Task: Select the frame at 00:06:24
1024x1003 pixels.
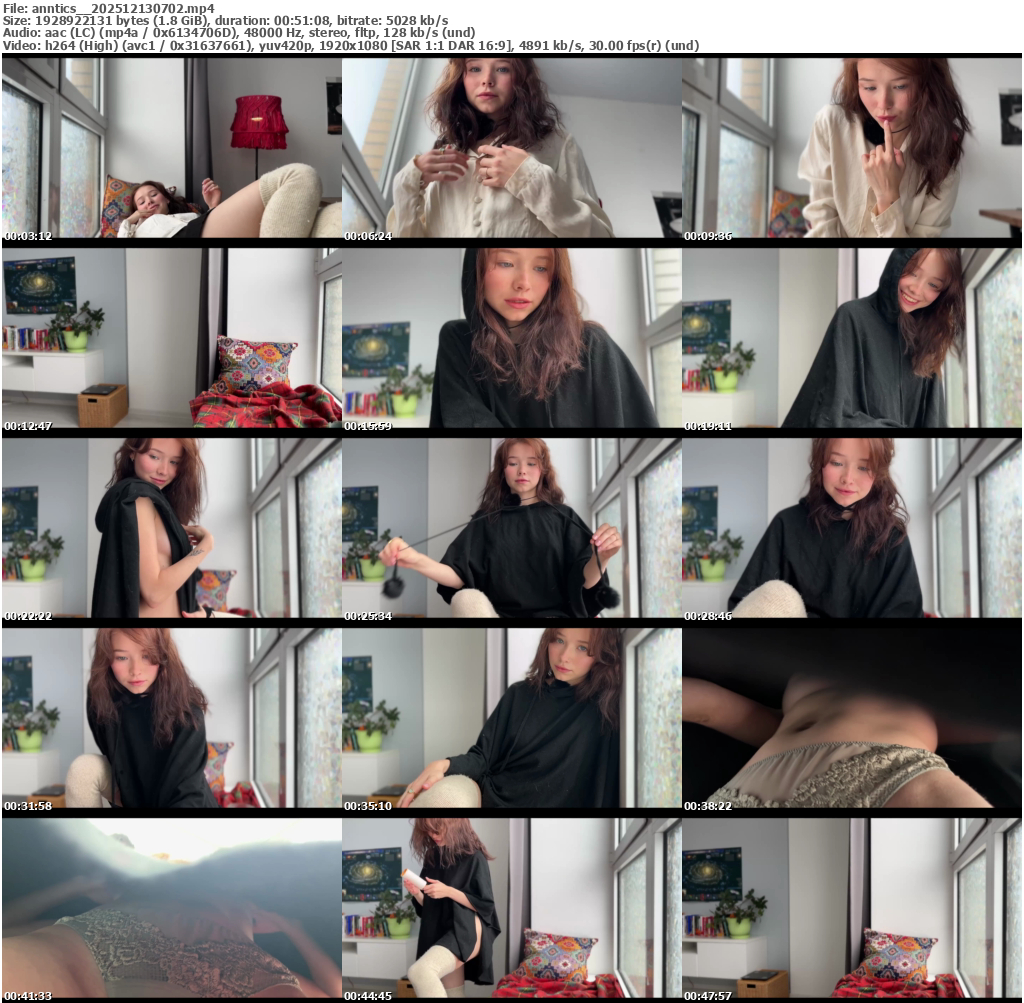Action: [512, 148]
